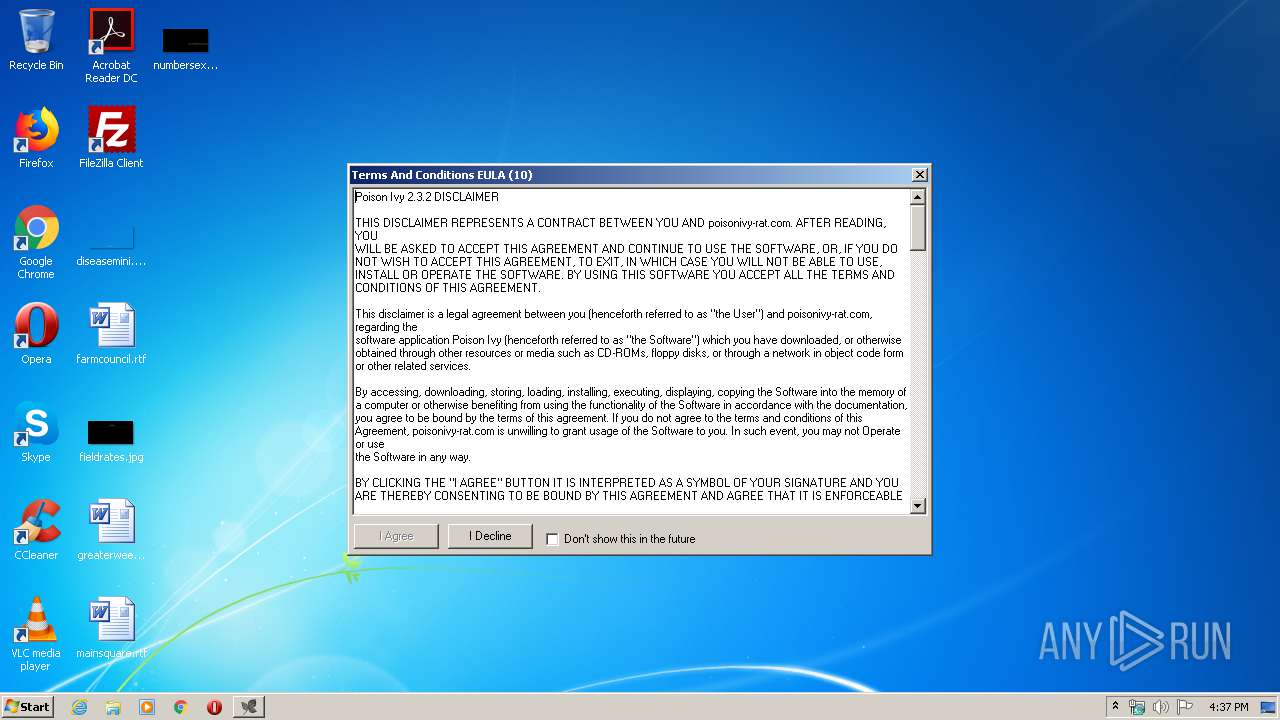
Task: Select farmcouncil.rtf document icon
Action: click(111, 334)
